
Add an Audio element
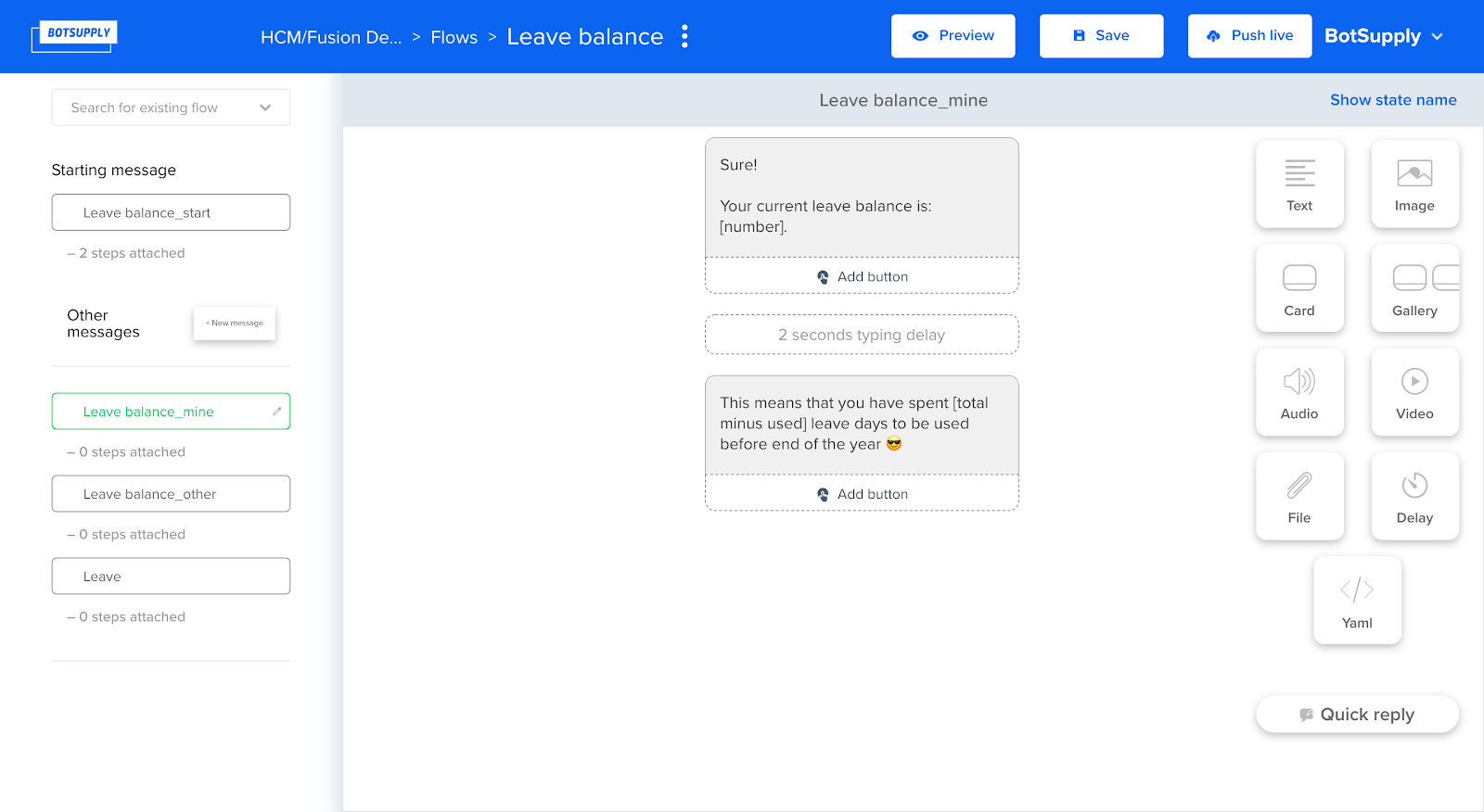click(1299, 392)
